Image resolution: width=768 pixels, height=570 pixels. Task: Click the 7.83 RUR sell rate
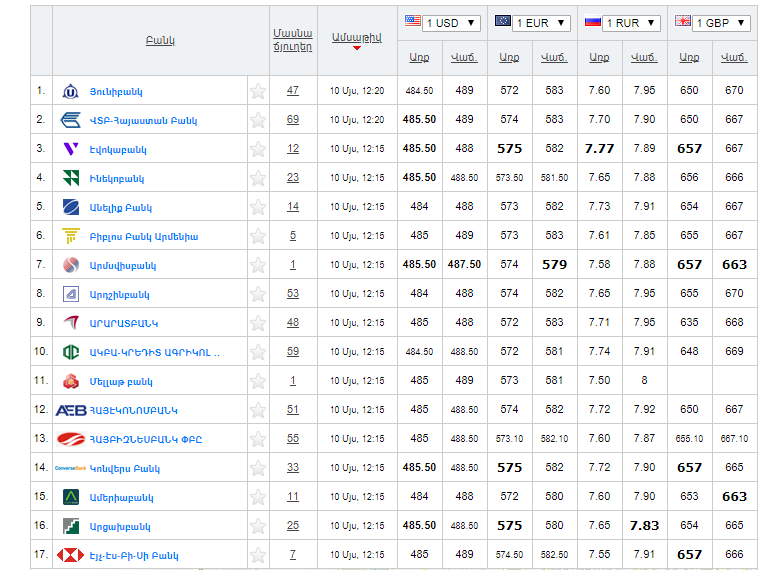645,525
